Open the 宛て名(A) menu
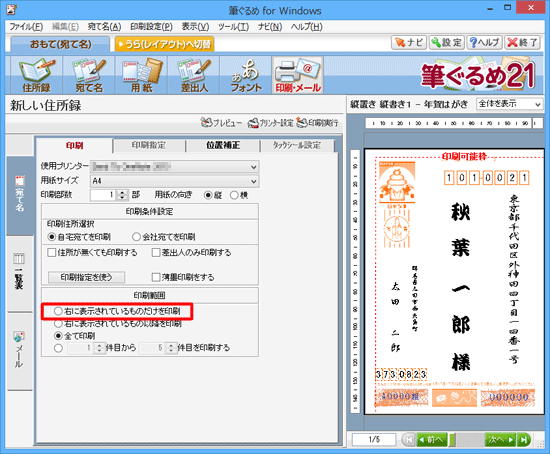Viewport: 550px width, 454px height. (x=104, y=27)
